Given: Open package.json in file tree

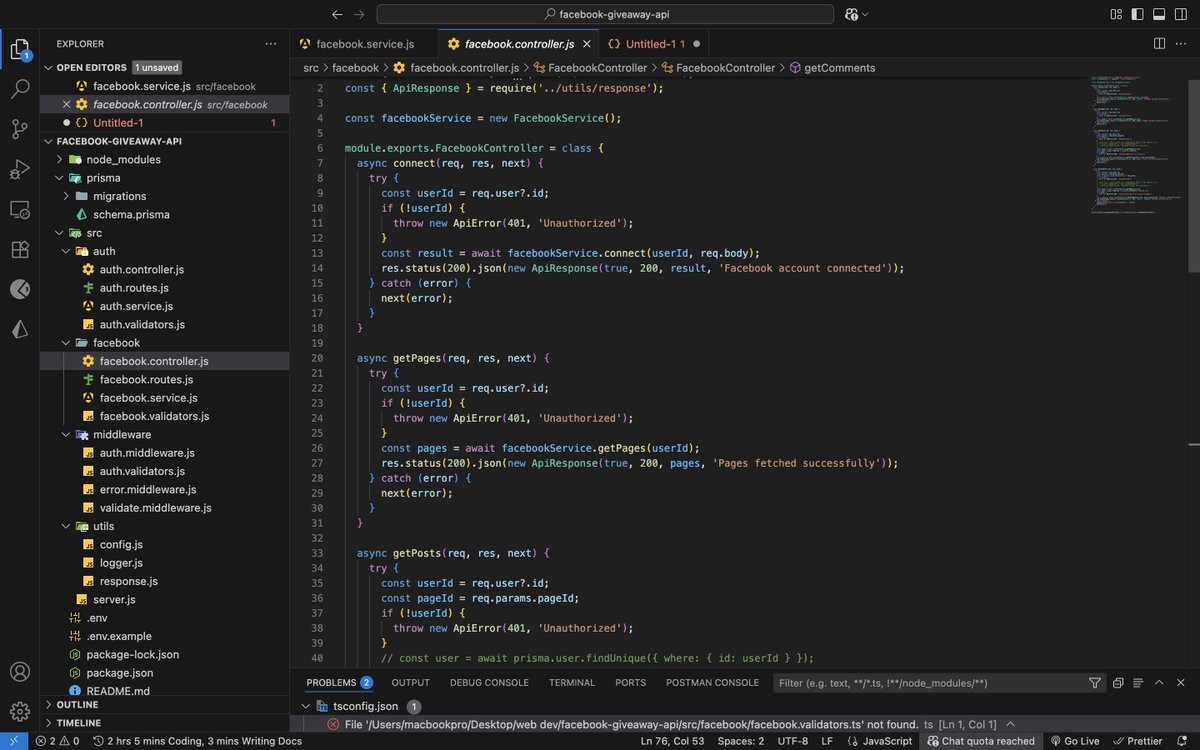Looking at the screenshot, I should (120, 673).
